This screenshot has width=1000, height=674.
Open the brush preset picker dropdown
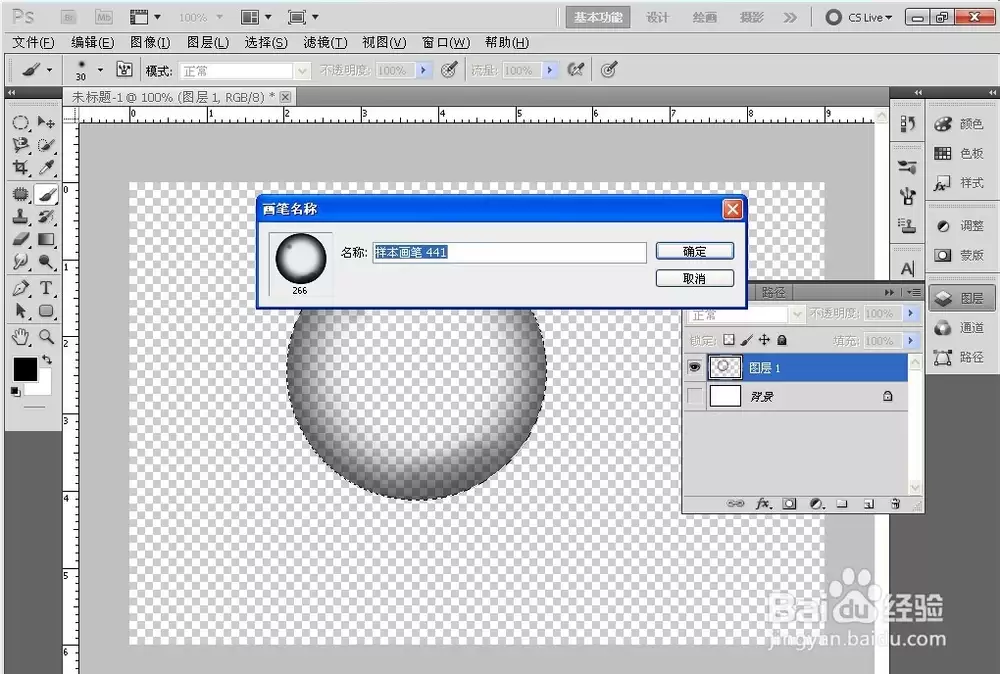point(100,70)
